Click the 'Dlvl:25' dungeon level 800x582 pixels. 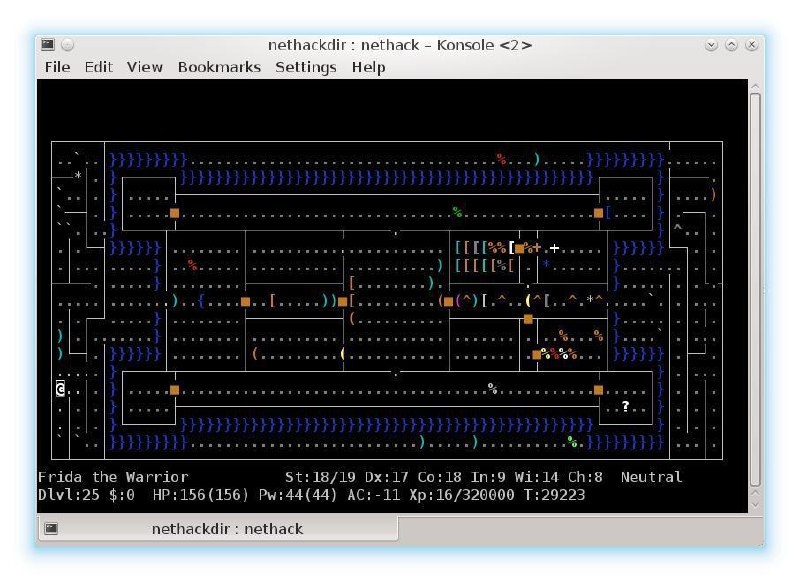click(69, 495)
